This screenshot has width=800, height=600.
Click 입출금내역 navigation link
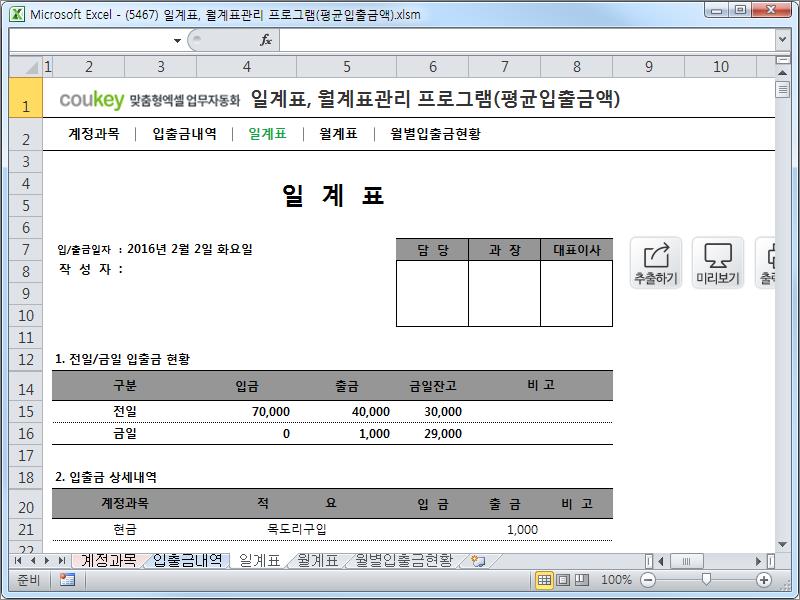(x=185, y=134)
